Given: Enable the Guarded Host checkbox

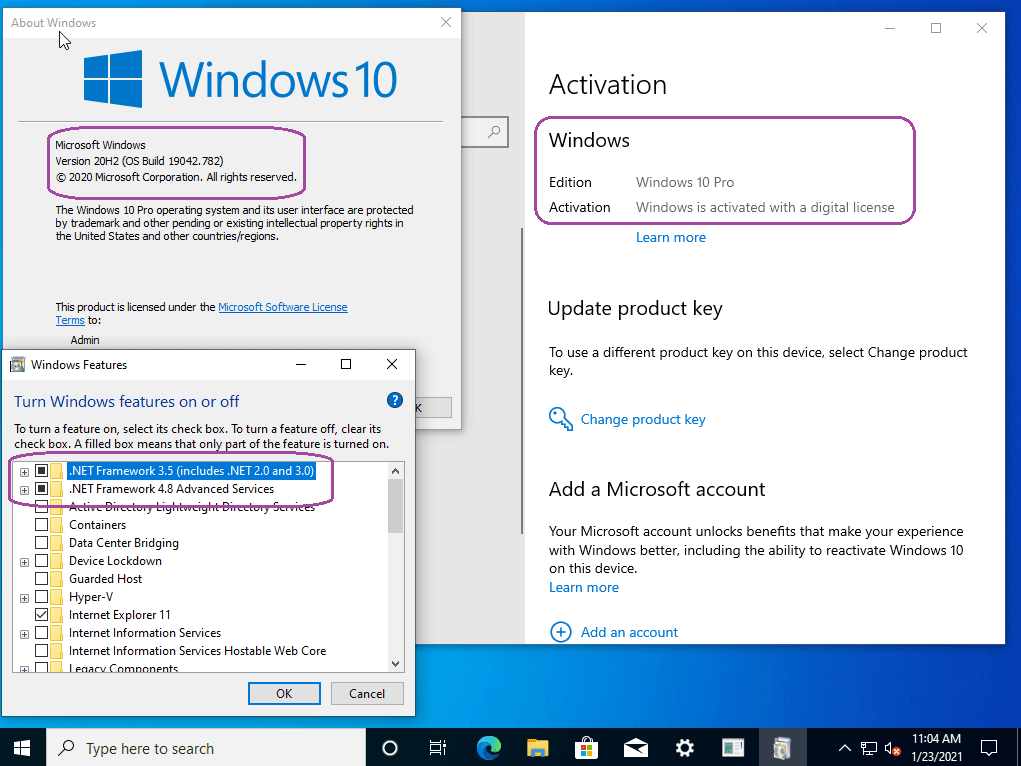Looking at the screenshot, I should [41, 578].
